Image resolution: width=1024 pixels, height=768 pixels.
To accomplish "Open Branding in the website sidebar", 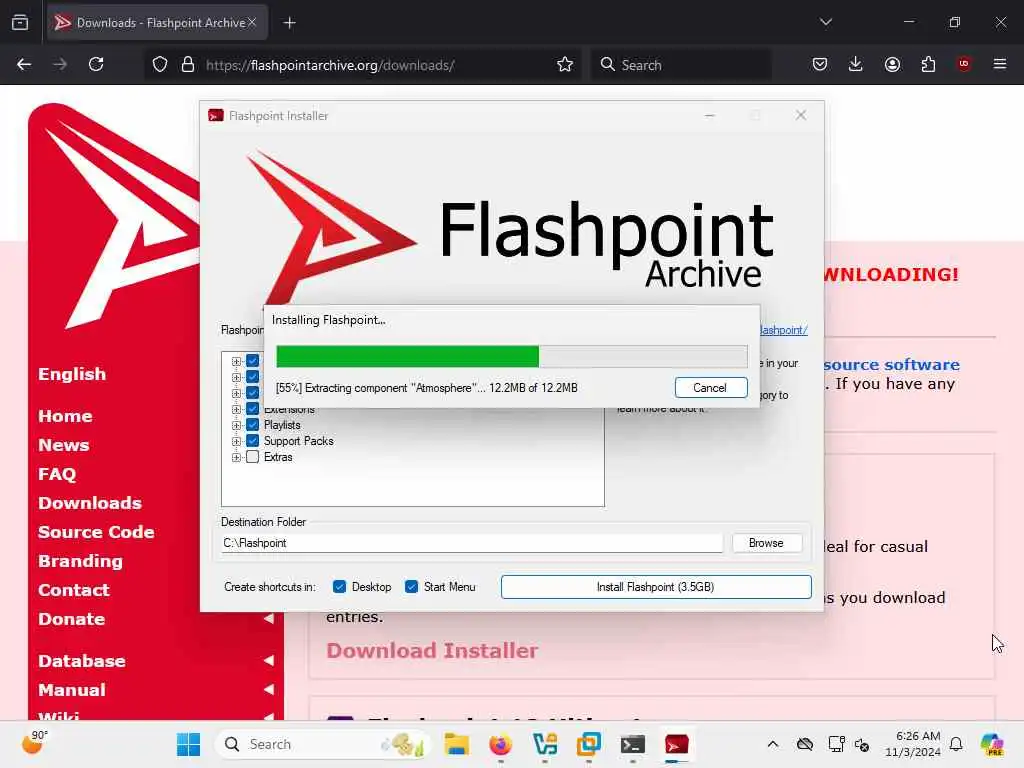I will tap(80, 561).
